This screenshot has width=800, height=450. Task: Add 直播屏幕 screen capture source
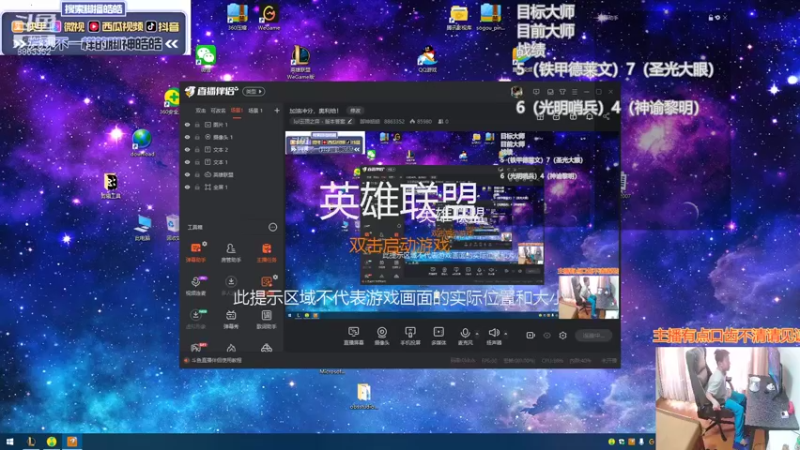pos(354,336)
